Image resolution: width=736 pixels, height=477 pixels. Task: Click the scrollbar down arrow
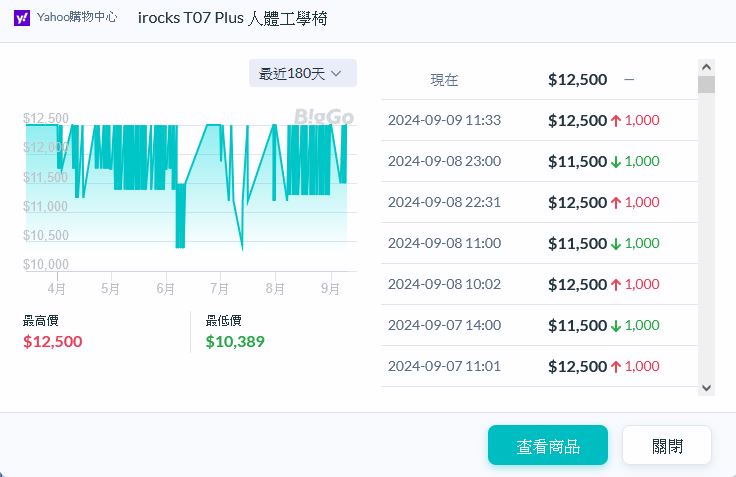706,387
